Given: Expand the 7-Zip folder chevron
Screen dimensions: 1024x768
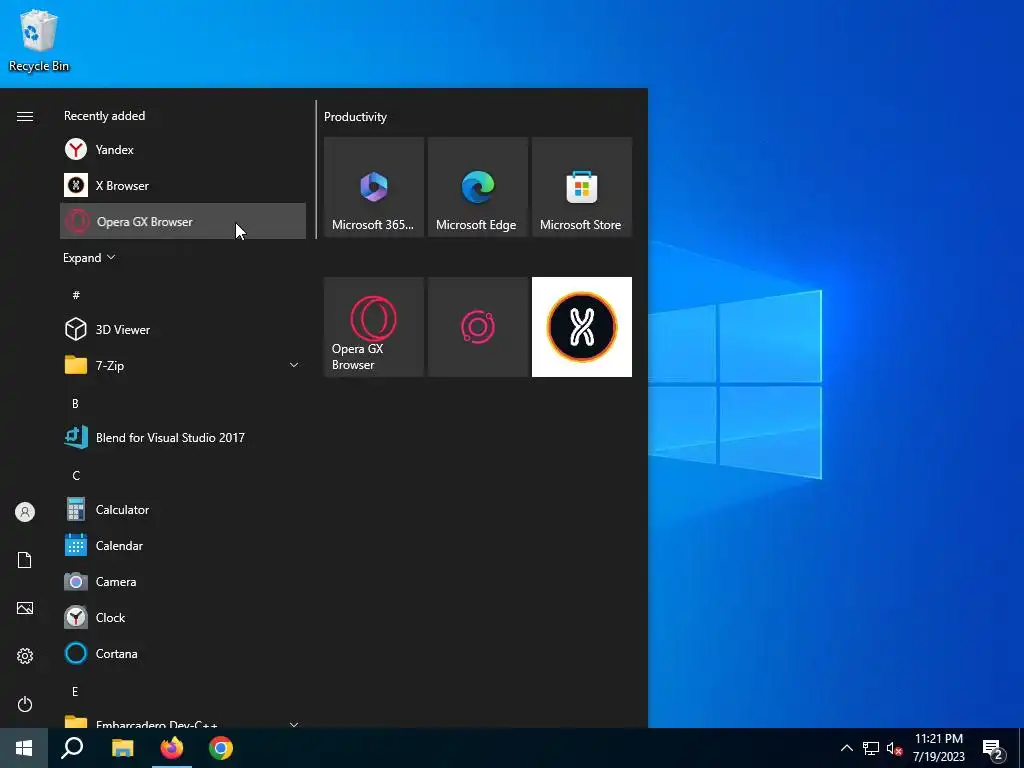Looking at the screenshot, I should [x=294, y=366].
